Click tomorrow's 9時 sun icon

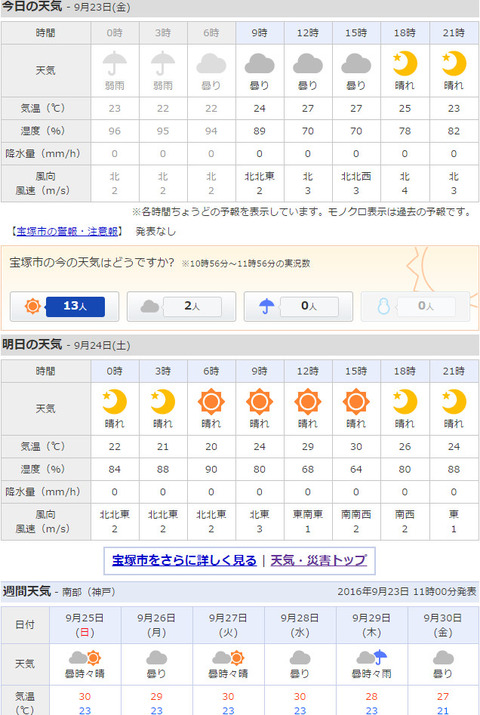[x=259, y=402]
